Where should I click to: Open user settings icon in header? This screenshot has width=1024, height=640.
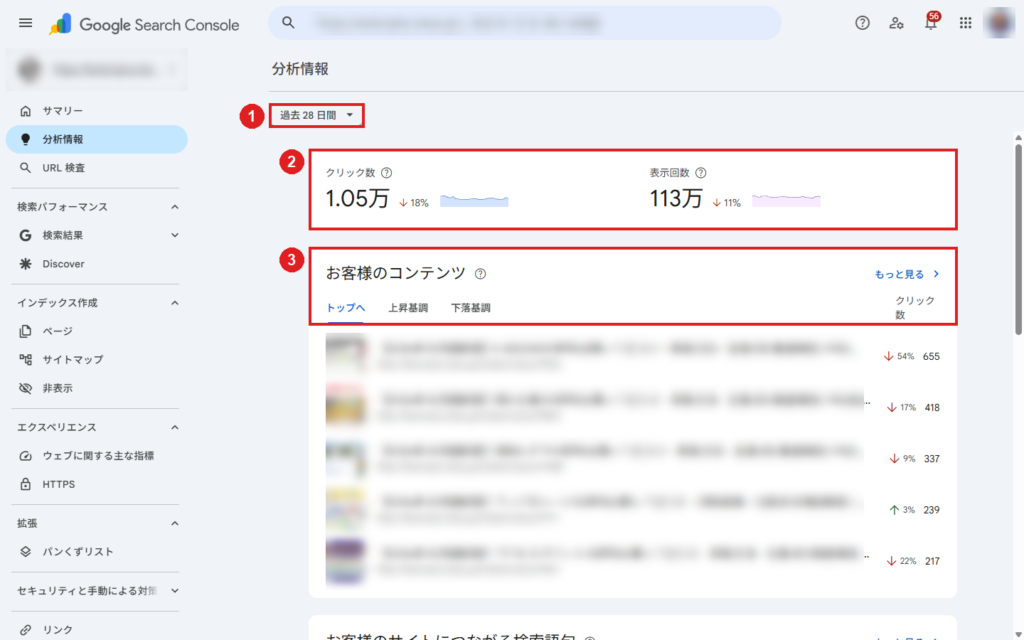(x=896, y=24)
